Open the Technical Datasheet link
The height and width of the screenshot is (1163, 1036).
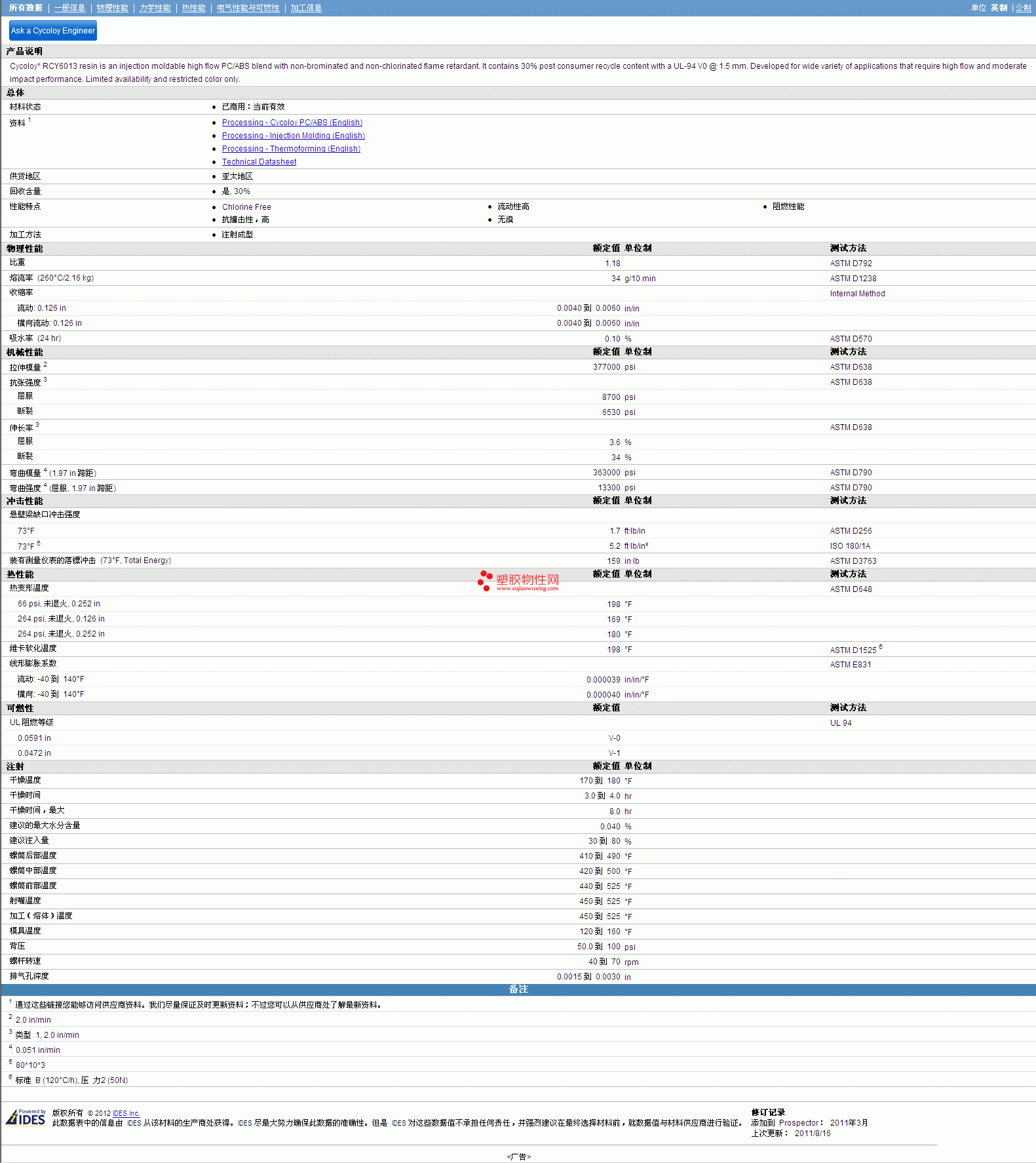(259, 162)
